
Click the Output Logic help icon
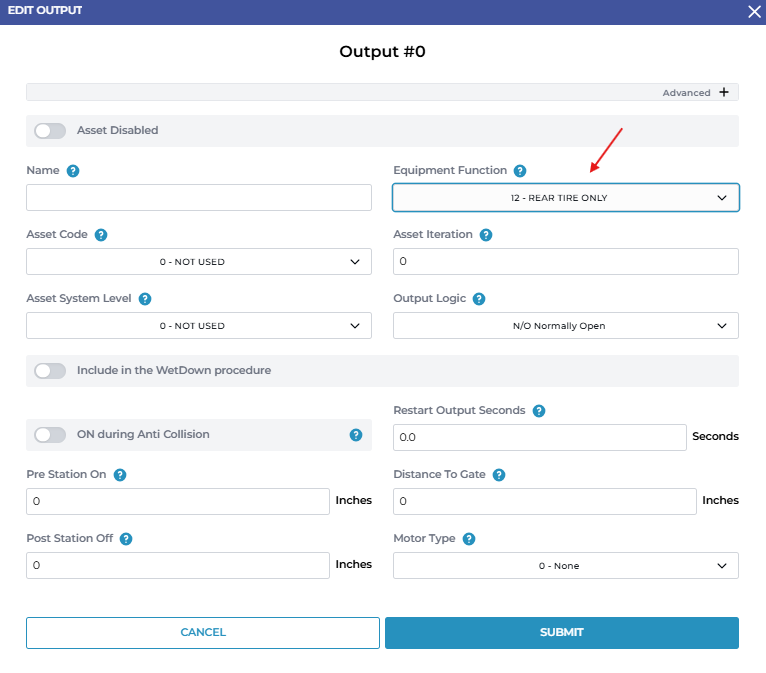pyautogui.click(x=479, y=299)
